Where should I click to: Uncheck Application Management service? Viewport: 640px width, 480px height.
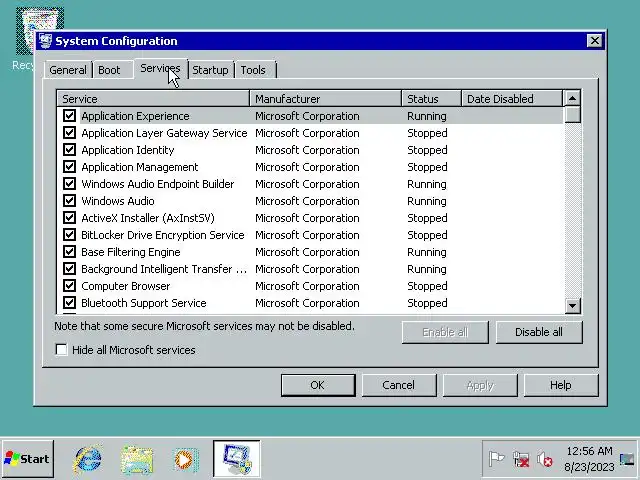pos(69,167)
